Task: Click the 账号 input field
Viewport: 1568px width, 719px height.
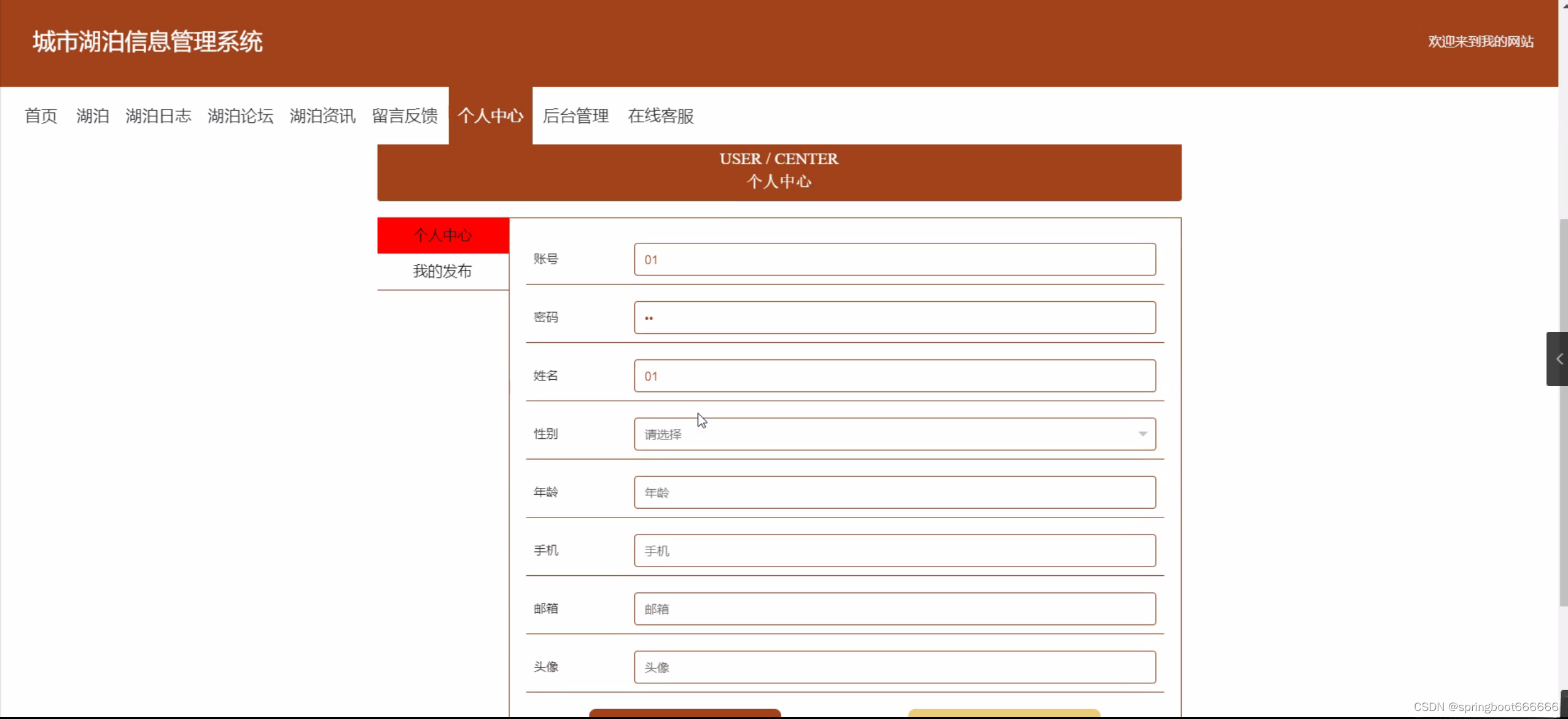Action: 894,259
